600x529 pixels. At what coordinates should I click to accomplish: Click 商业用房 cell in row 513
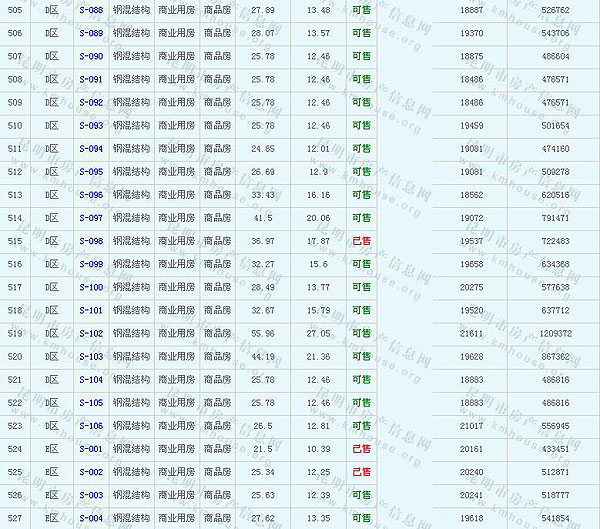[176, 195]
